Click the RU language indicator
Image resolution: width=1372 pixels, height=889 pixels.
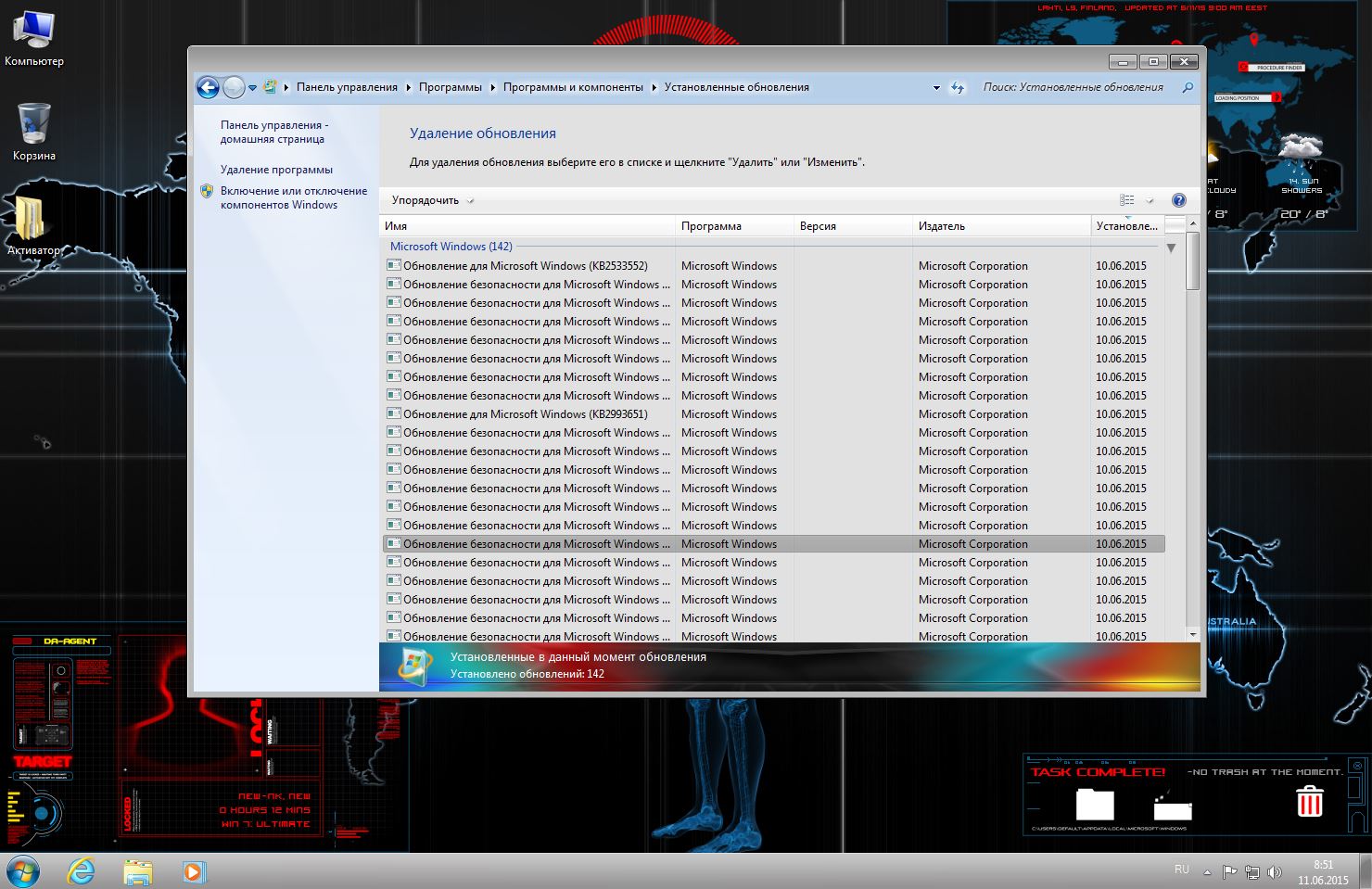tap(1181, 870)
